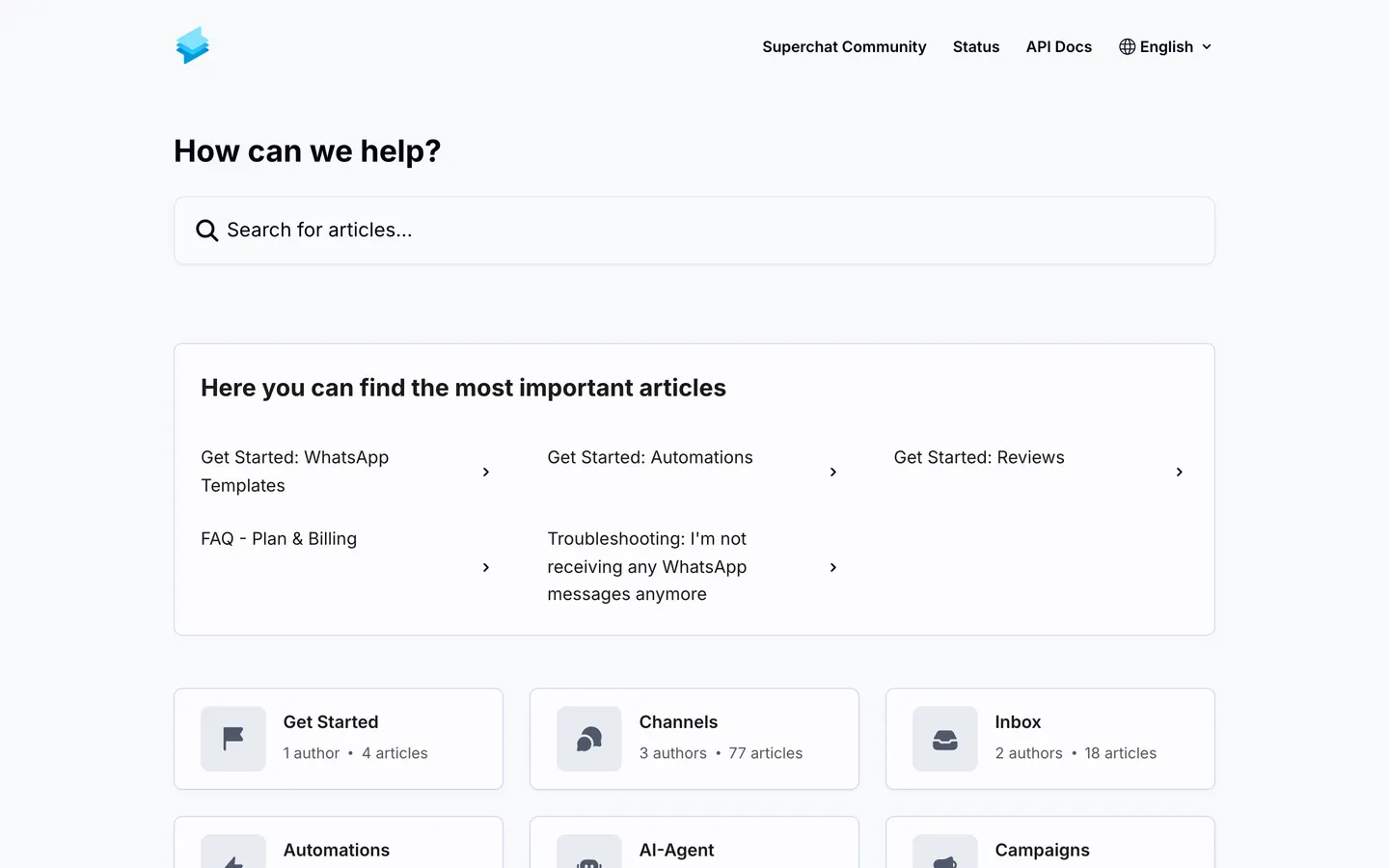This screenshot has width=1389, height=868.
Task: Click chevron next to Get Started: Reviews
Action: (x=1179, y=472)
